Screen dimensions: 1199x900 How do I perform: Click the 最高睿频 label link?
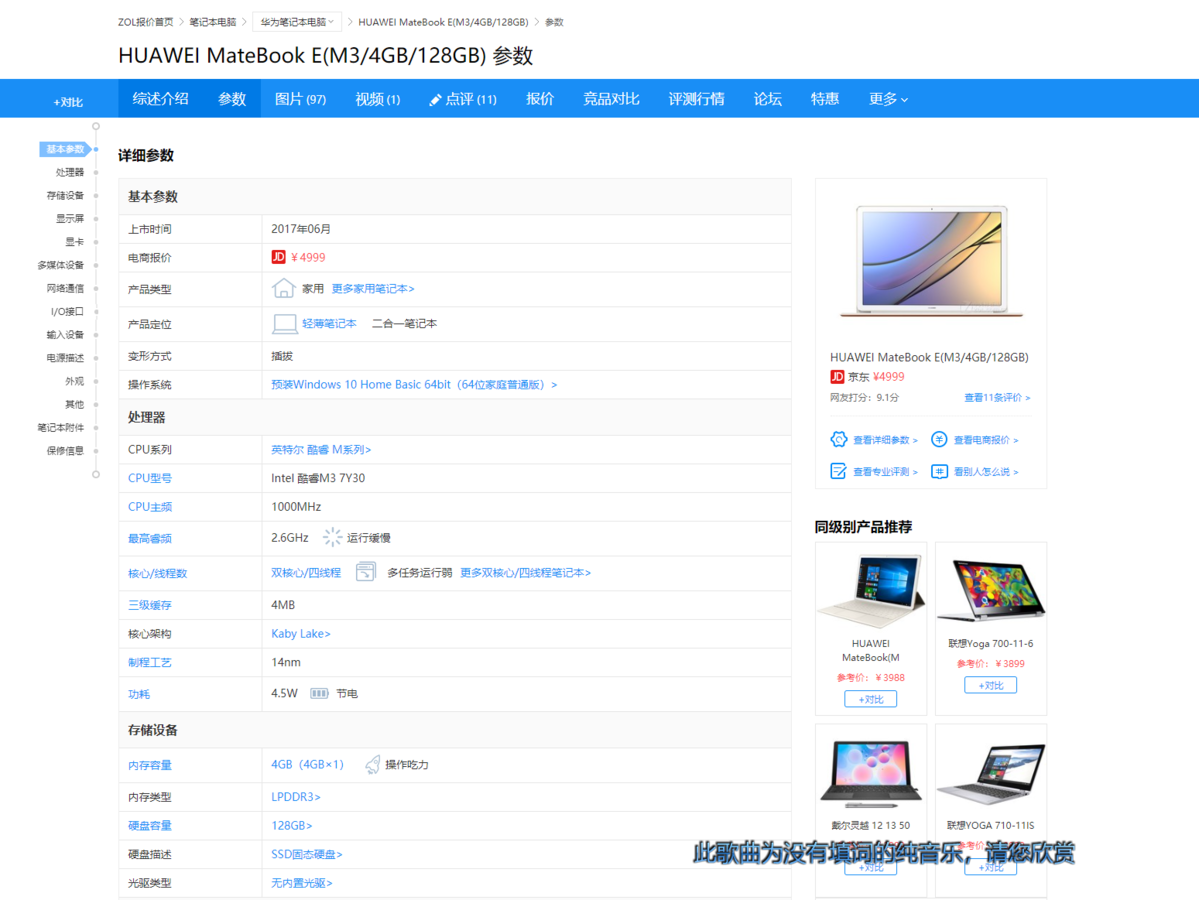149,538
